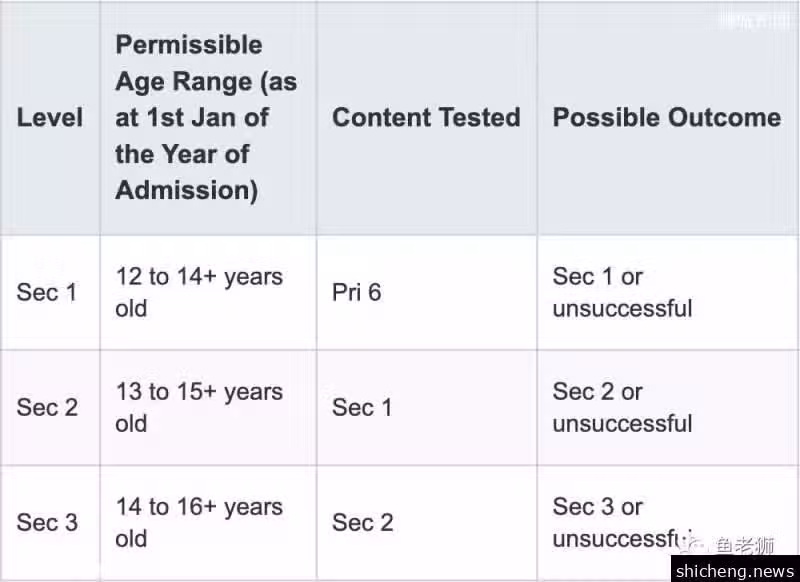Select Sec 2 in Content Tested column
The width and height of the screenshot is (800, 582).
coord(427,523)
